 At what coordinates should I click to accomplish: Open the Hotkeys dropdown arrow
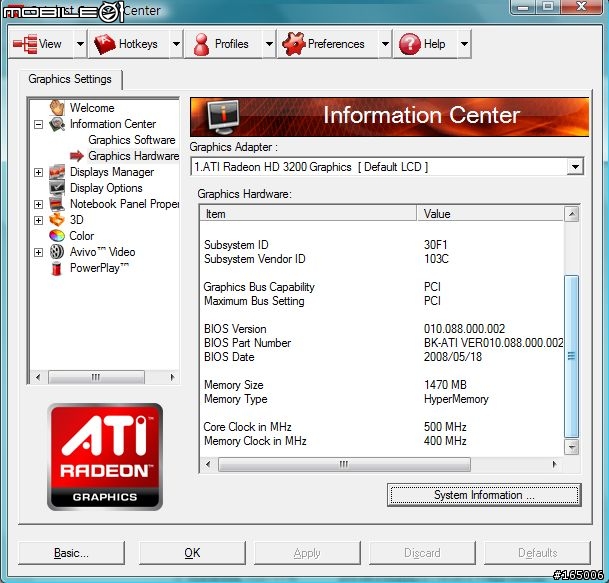(x=176, y=44)
